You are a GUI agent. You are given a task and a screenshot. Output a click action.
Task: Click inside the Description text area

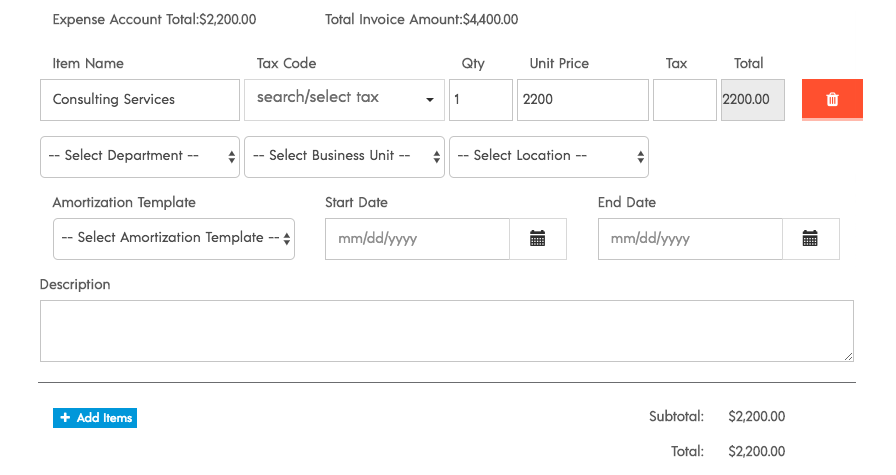tap(447, 331)
